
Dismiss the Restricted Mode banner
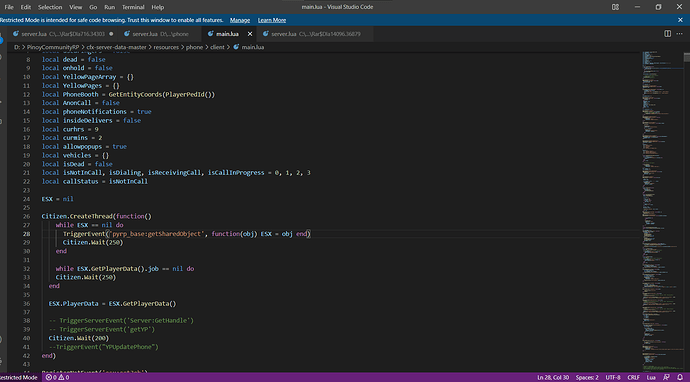(680, 20)
